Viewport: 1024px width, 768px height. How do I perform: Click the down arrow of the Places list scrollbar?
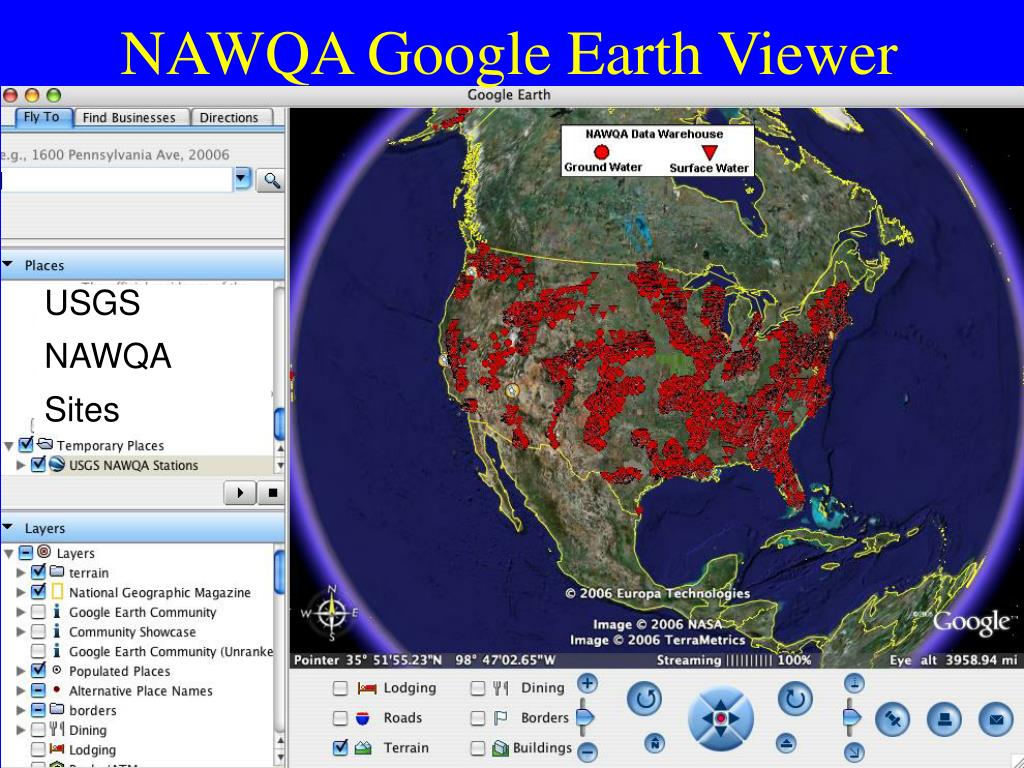280,466
